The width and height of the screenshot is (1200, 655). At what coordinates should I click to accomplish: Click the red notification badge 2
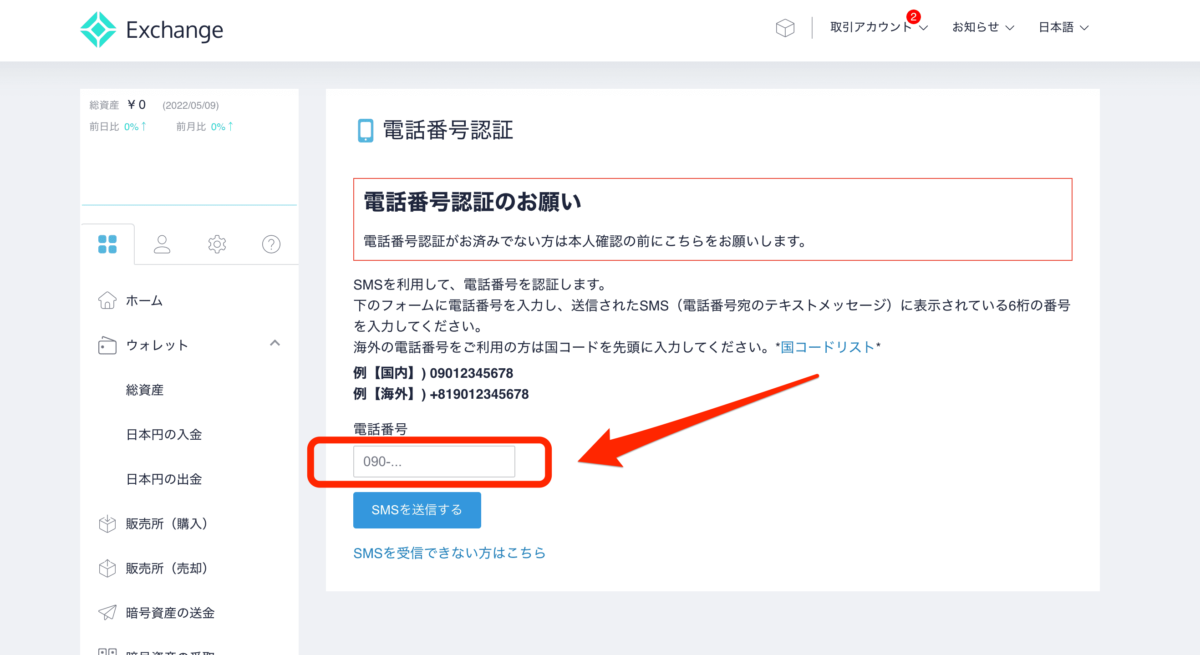(x=913, y=16)
